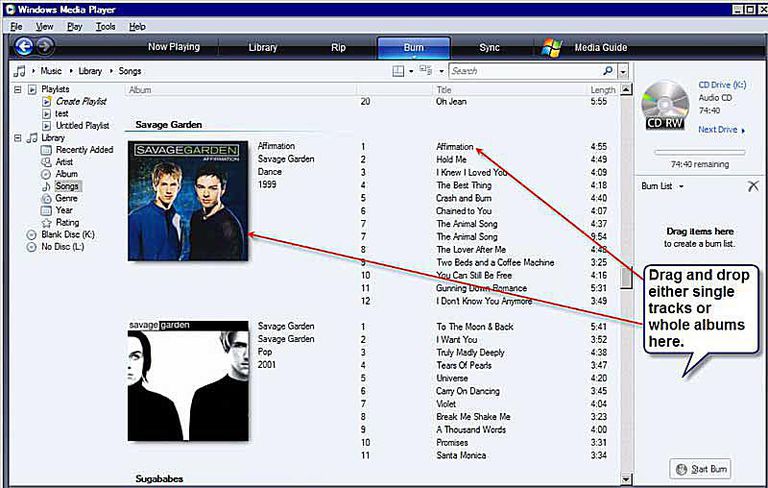Click the Songs note icon in sidebar
The image size is (768, 488).
pyautogui.click(x=46, y=186)
